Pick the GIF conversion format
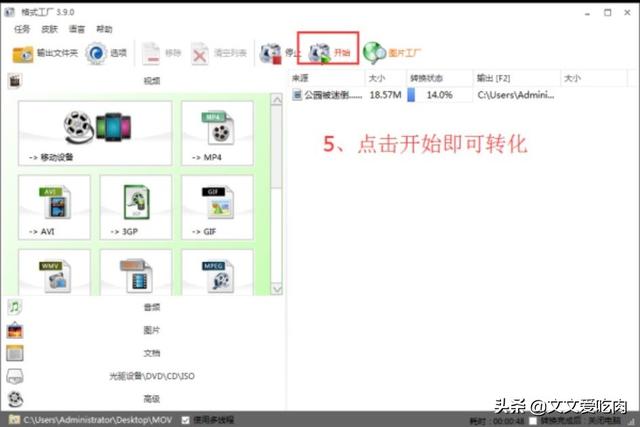640x427 pixels. [217, 207]
